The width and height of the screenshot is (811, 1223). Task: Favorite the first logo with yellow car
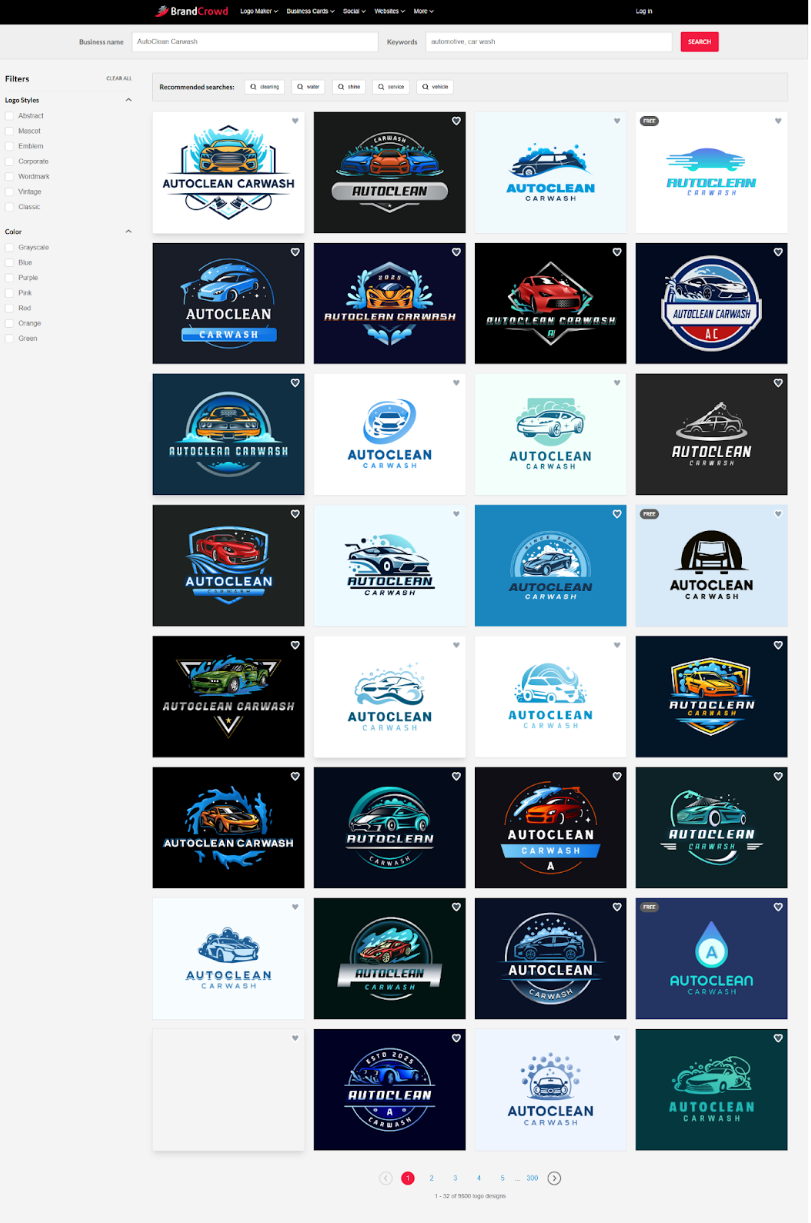click(x=295, y=121)
